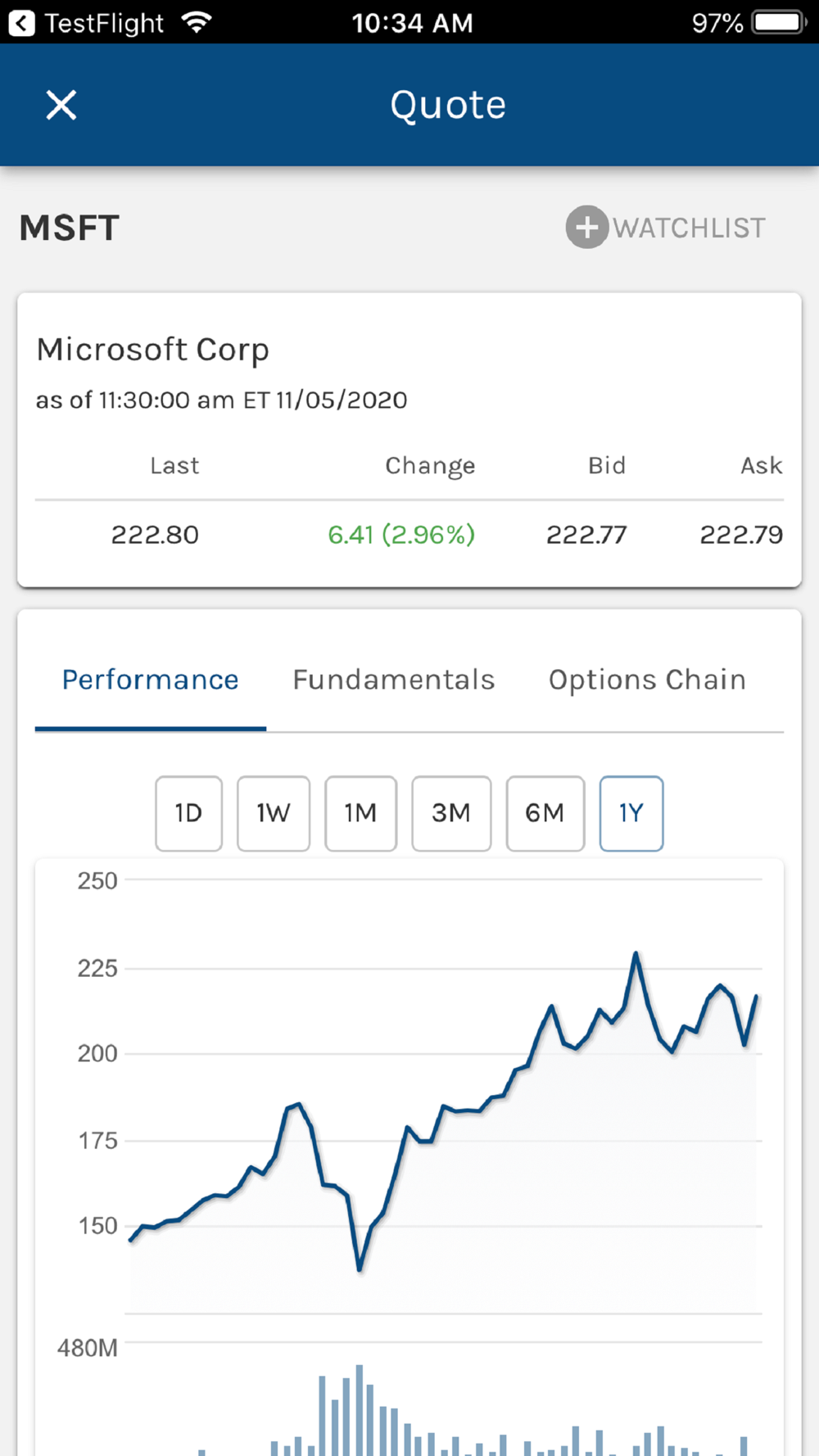Tap the battery icon in status bar

pyautogui.click(x=779, y=22)
